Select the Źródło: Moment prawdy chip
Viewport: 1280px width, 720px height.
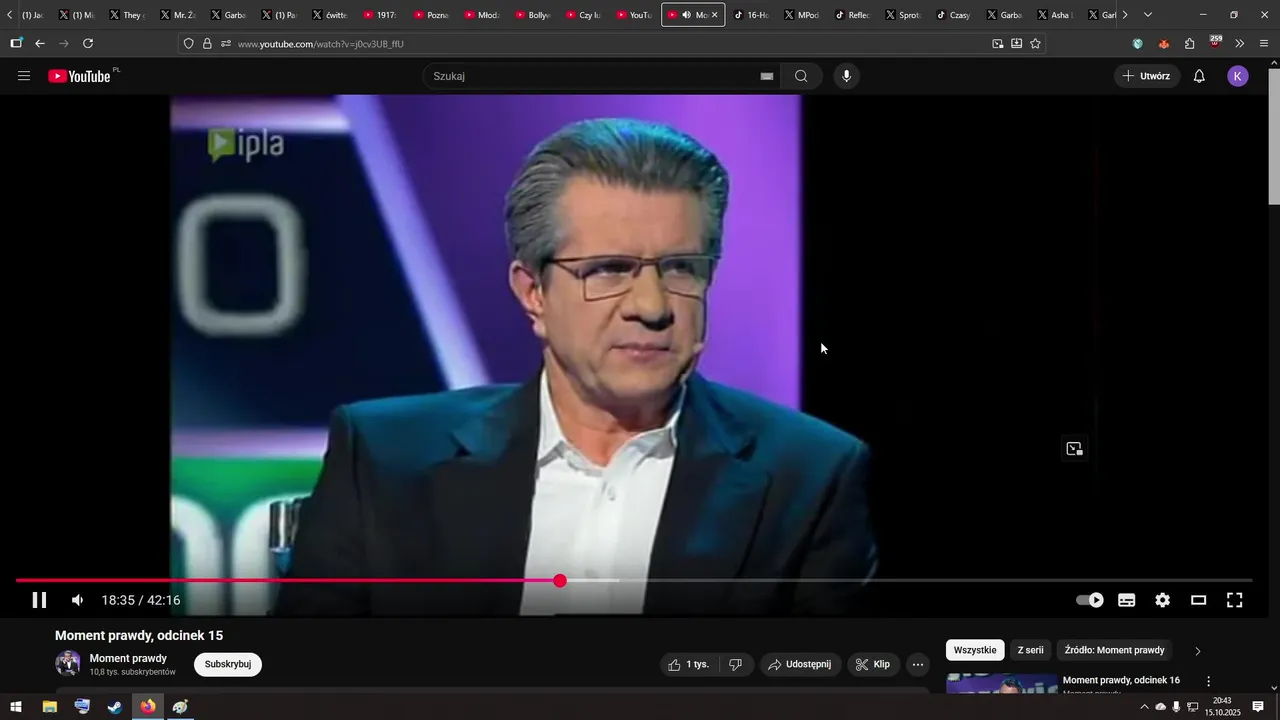[x=1114, y=650]
